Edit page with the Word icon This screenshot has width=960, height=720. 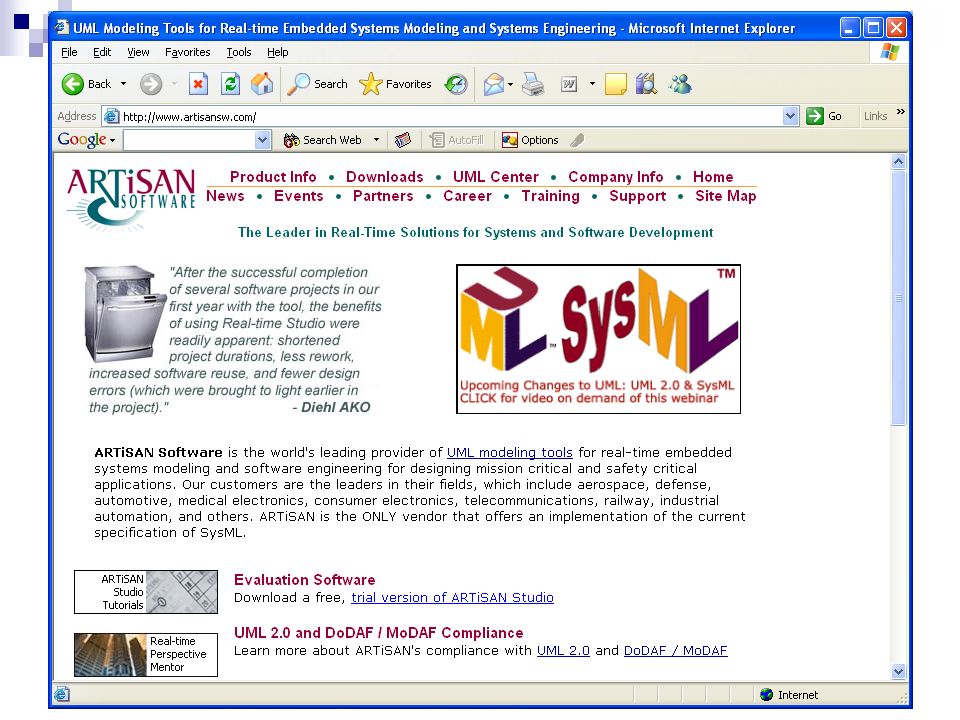[x=569, y=84]
